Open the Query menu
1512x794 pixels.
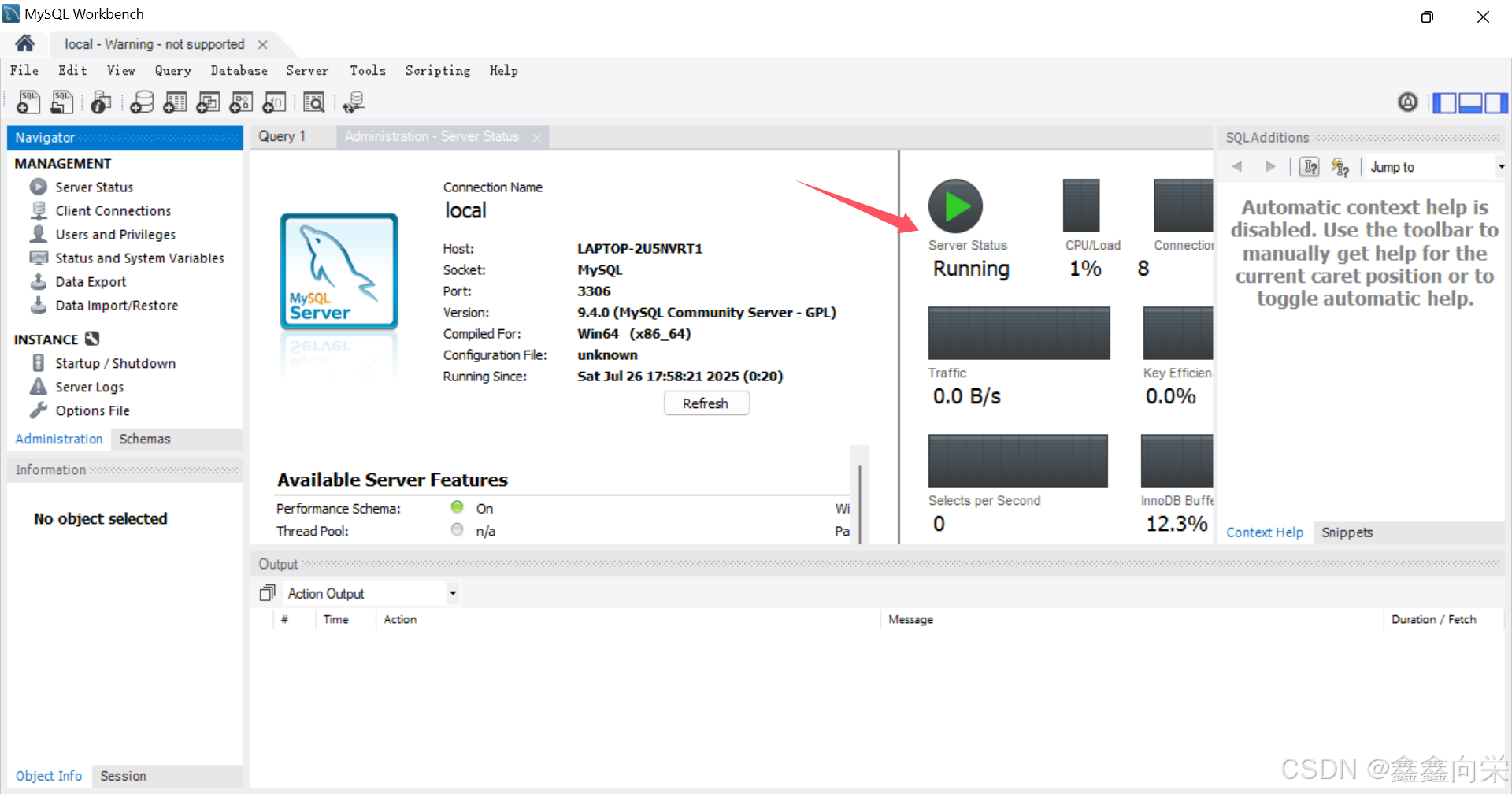tap(173, 70)
